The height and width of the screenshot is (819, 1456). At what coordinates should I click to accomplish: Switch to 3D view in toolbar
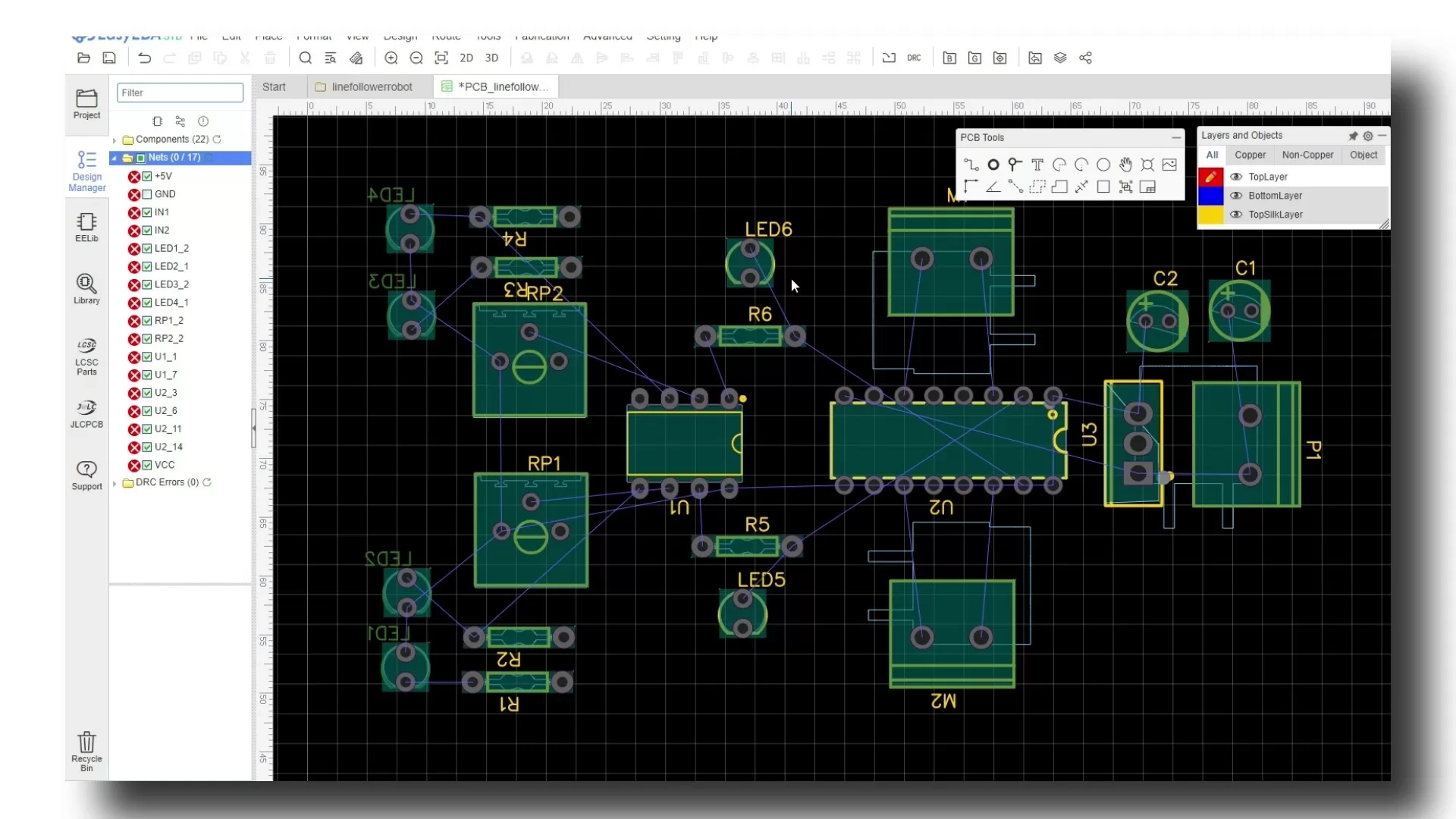491,58
